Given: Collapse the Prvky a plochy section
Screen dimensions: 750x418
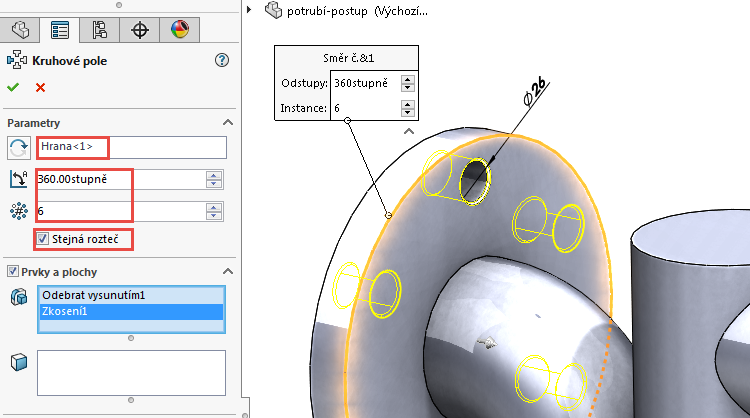Looking at the screenshot, I should tap(228, 272).
